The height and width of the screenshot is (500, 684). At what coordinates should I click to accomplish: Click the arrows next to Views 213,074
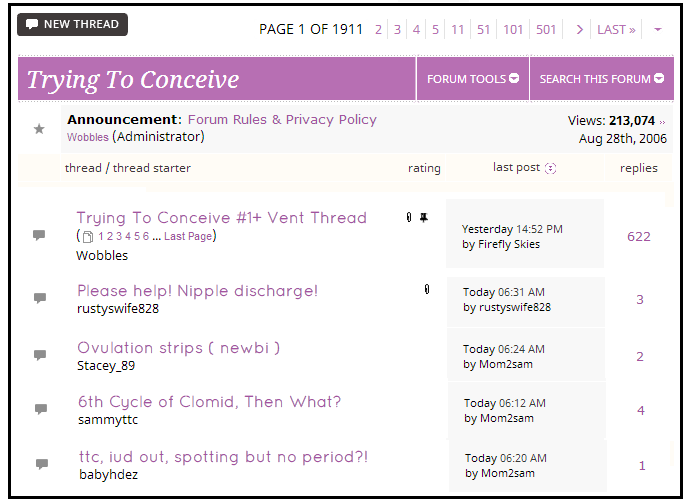662,122
